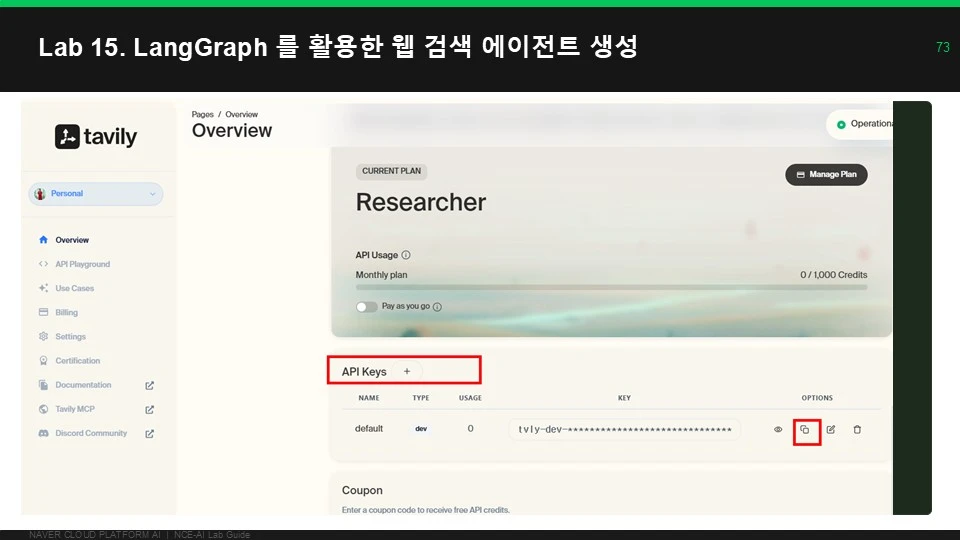Open the Discord Community link
The width and height of the screenshot is (960, 540).
coord(91,433)
